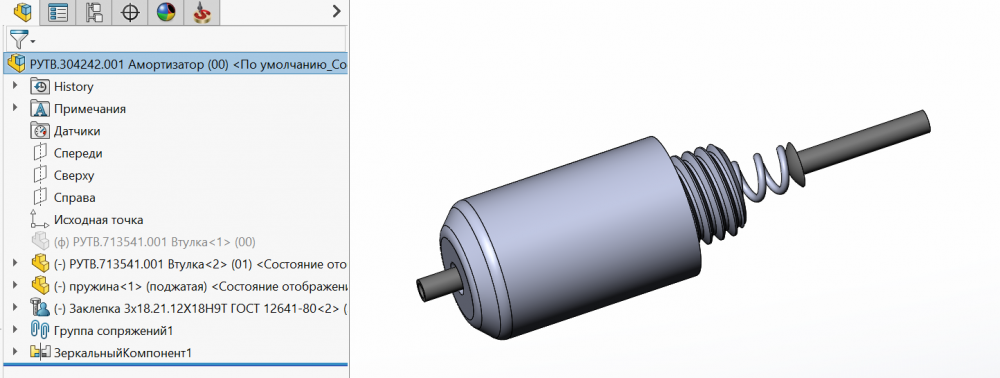Select the History tree item label
This screenshot has width=1000, height=378.
73,87
